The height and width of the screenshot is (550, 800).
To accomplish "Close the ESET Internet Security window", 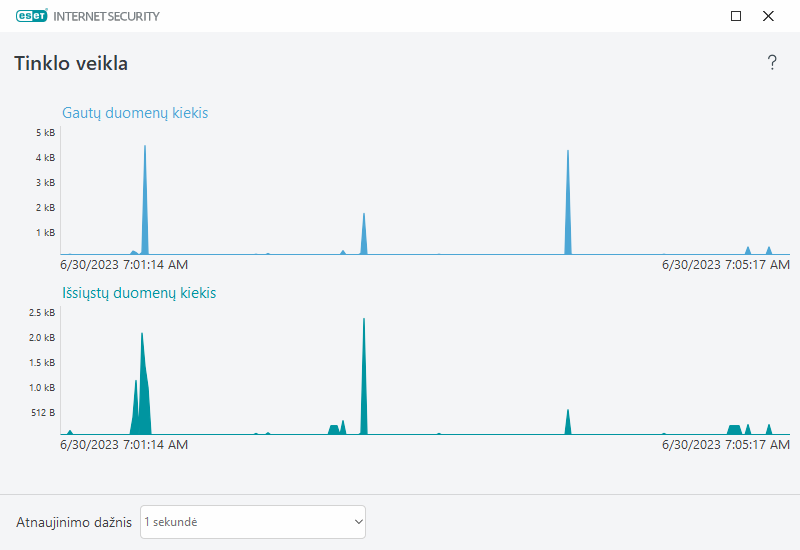I will 768,16.
